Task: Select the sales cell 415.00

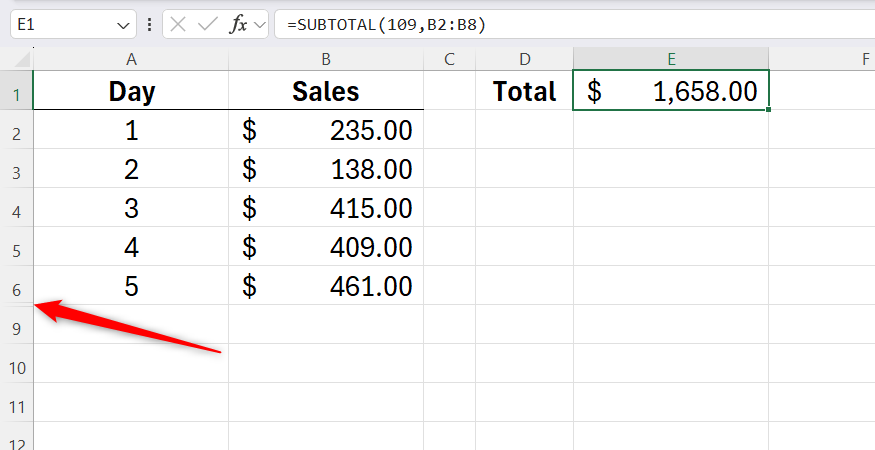Action: pos(326,208)
